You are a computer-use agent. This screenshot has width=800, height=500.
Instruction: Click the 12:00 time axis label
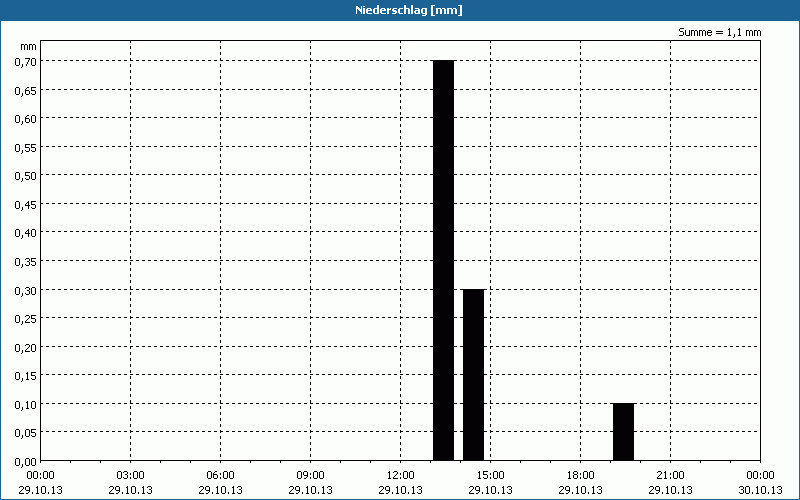point(401,476)
